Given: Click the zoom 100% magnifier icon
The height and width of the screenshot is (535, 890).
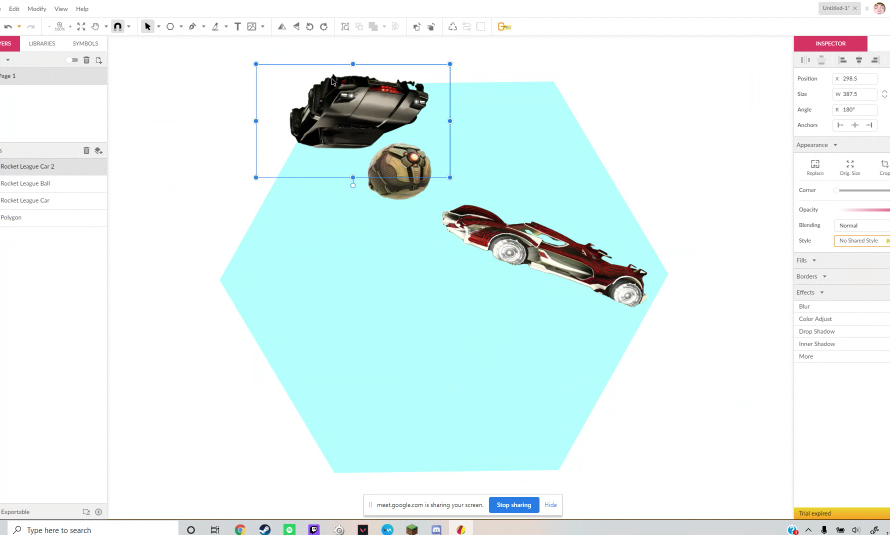Looking at the screenshot, I should 60,27.
